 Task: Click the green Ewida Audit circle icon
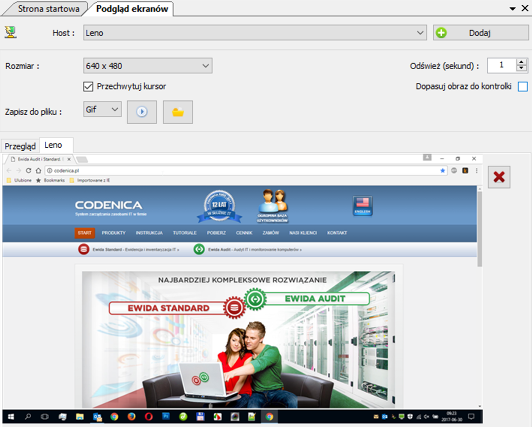199,249
